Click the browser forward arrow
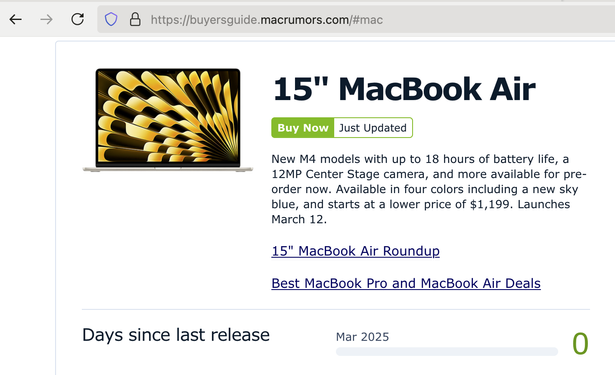 click(x=46, y=19)
